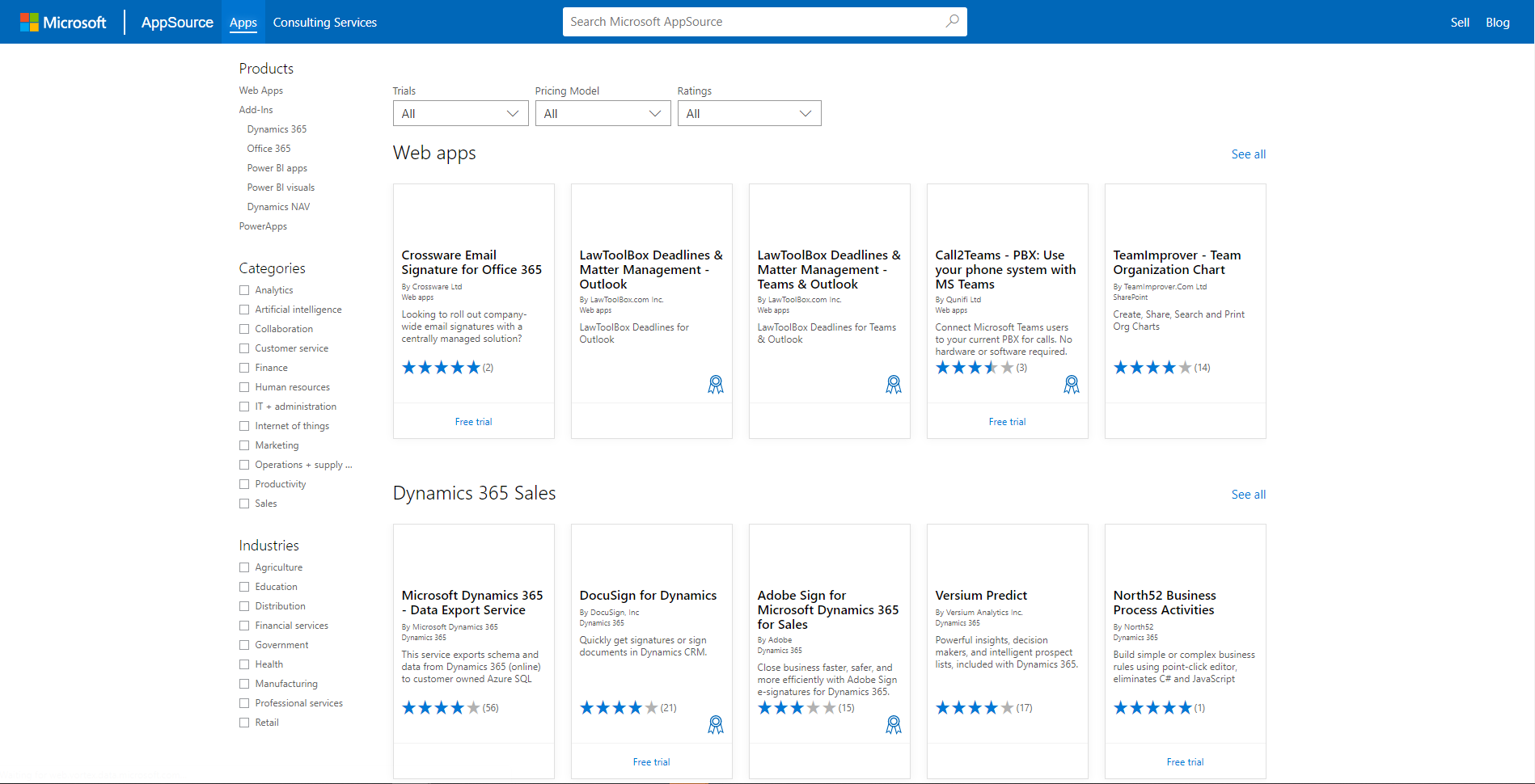Check the Government industry
Image resolution: width=1535 pixels, height=784 pixels.
(x=244, y=645)
